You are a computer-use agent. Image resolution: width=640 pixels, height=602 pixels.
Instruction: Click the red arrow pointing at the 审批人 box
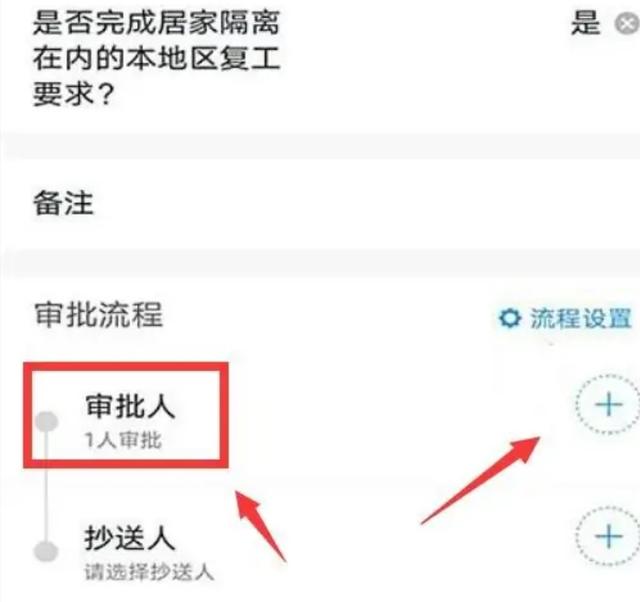[x=260, y=526]
